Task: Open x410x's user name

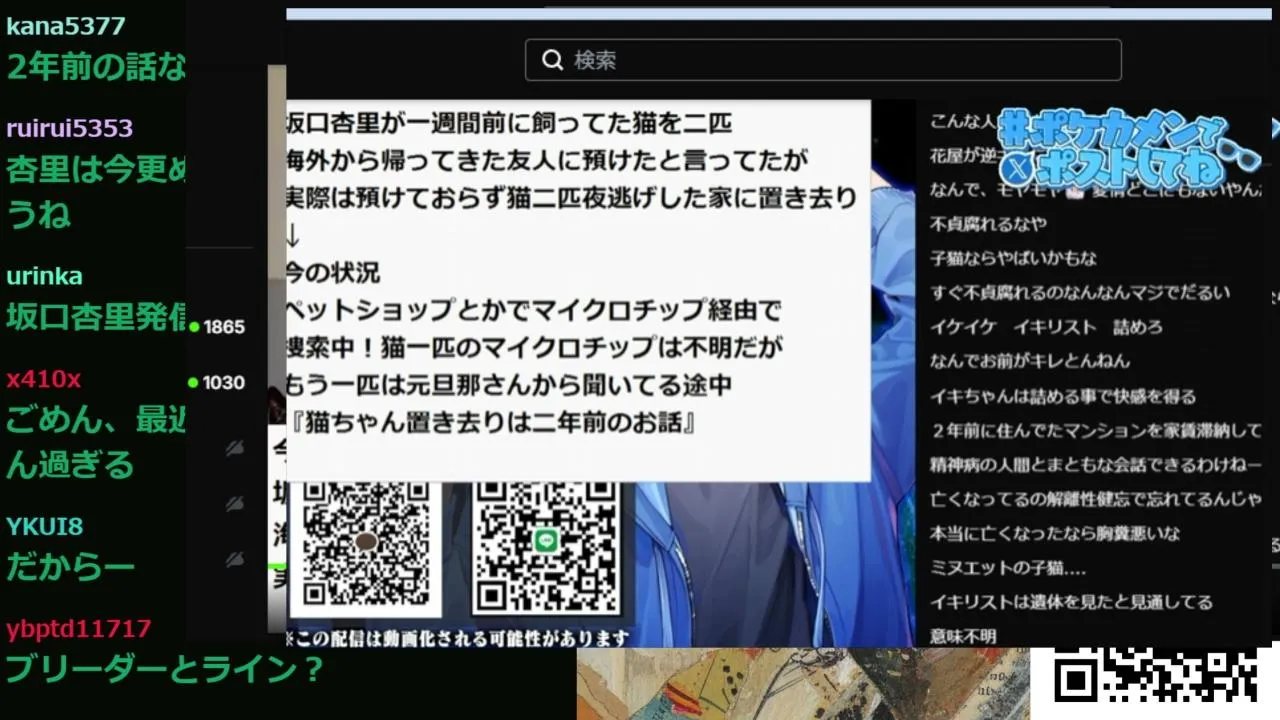Action: (x=43, y=380)
